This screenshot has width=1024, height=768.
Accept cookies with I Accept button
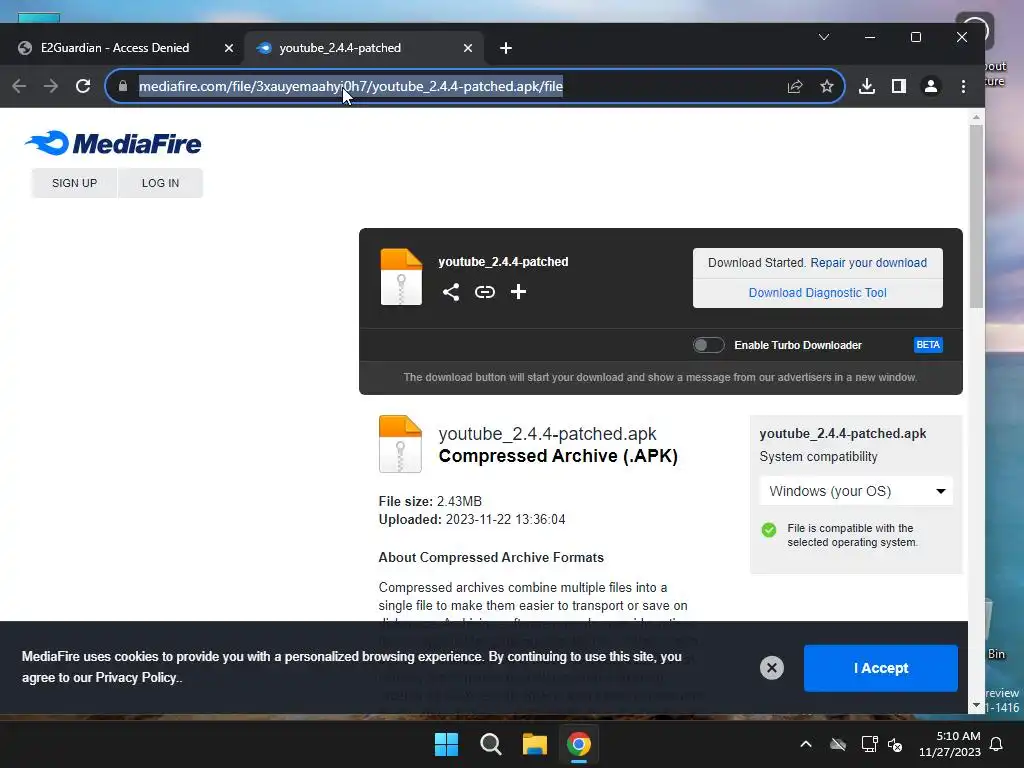(x=880, y=668)
